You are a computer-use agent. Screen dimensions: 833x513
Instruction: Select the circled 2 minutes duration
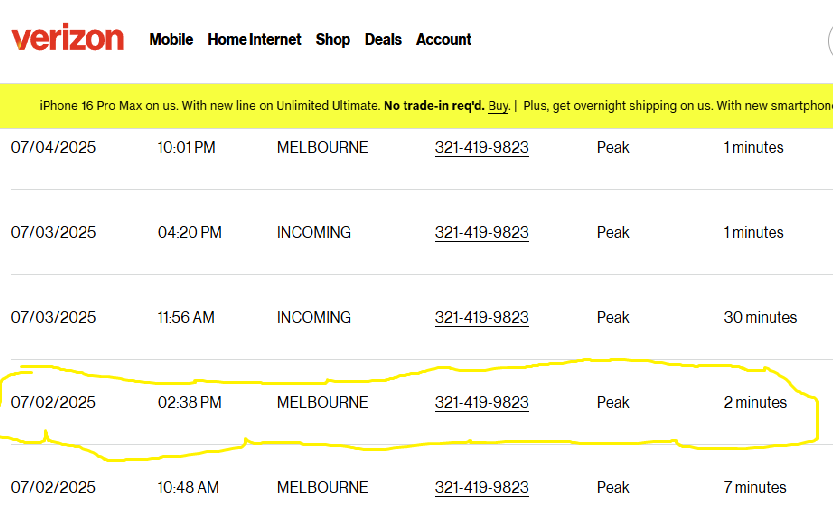coord(755,403)
